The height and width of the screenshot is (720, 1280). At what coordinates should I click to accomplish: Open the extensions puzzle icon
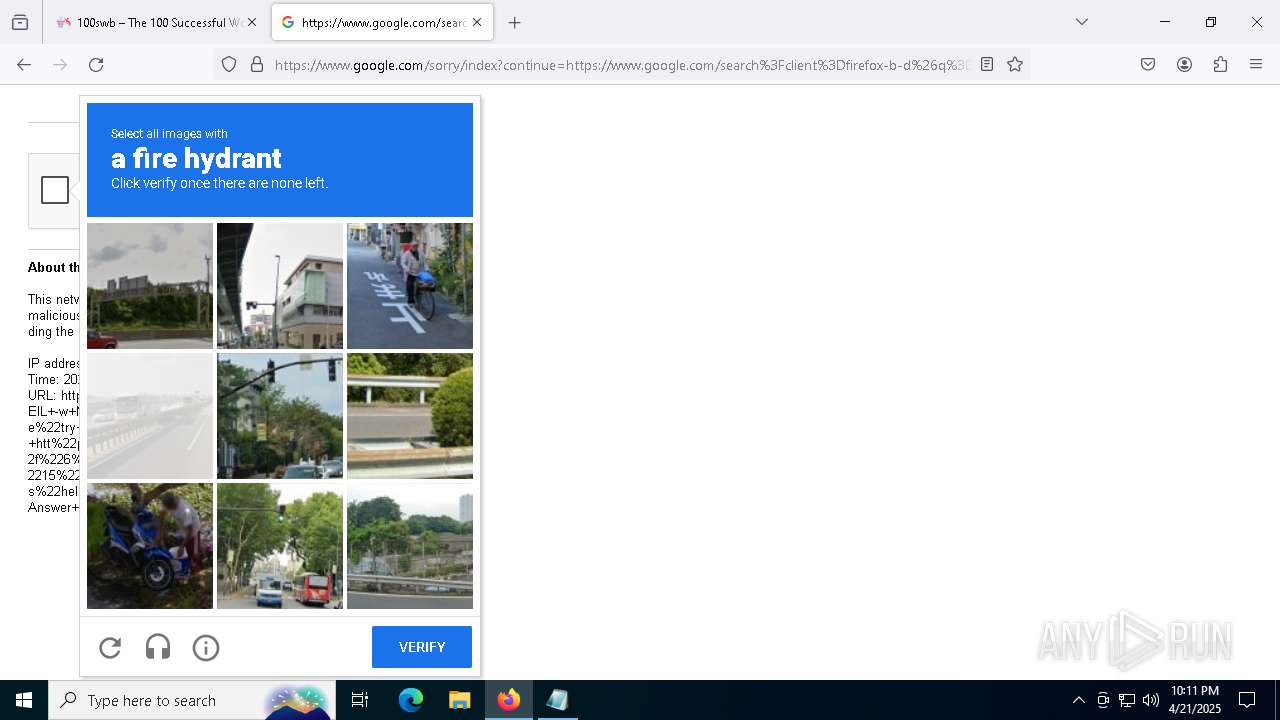[x=1220, y=64]
